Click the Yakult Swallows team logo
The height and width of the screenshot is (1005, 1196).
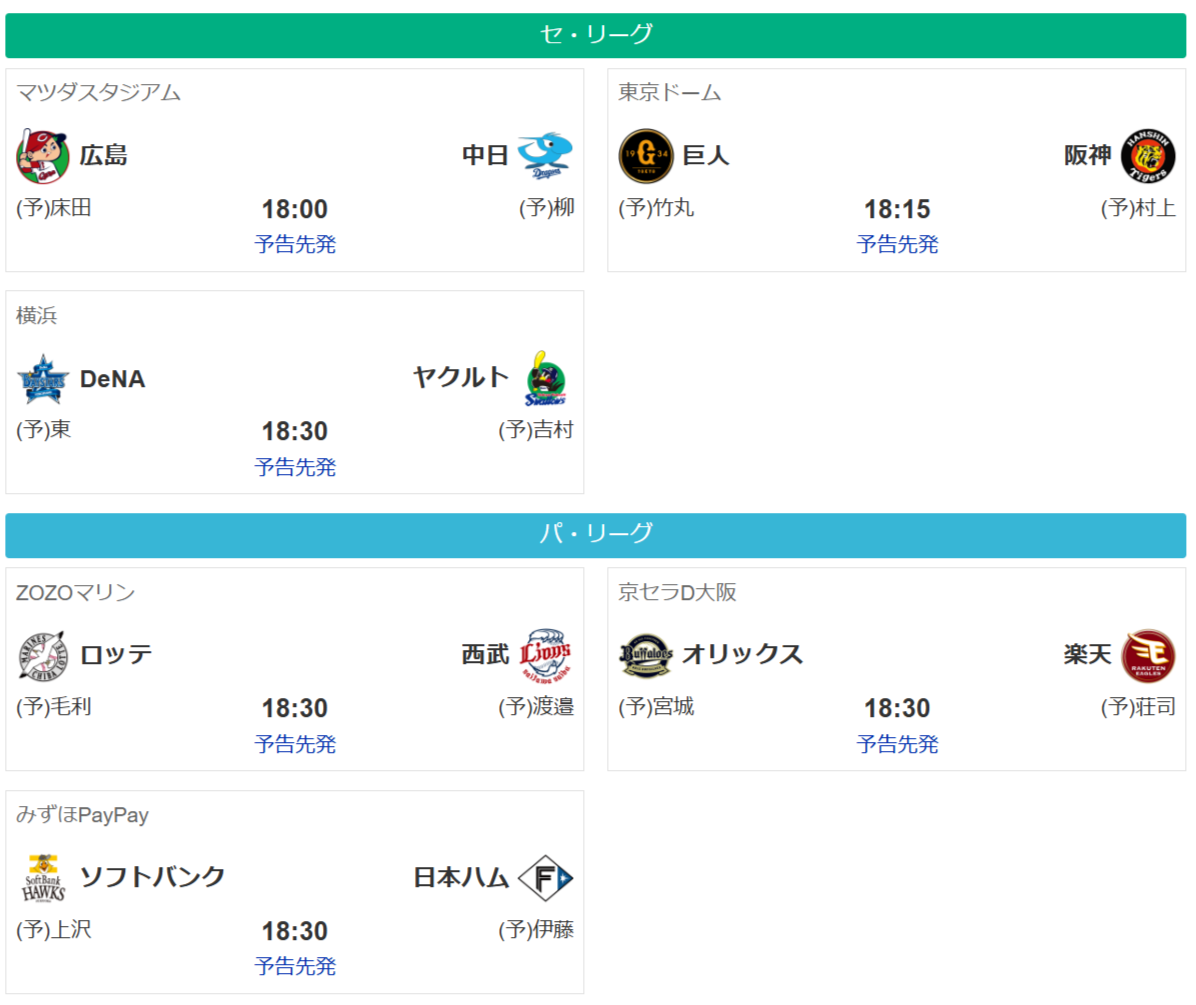546,379
